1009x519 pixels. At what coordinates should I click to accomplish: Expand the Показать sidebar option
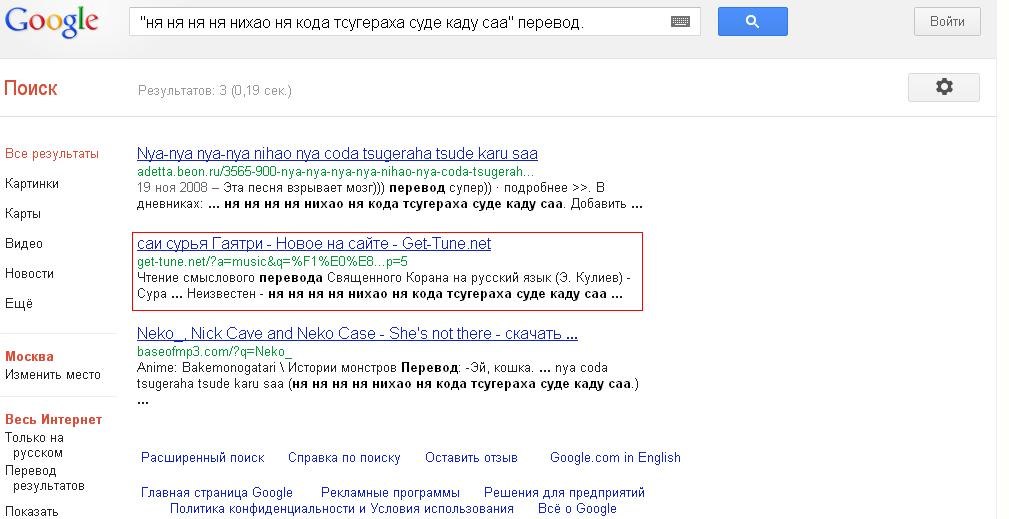[x=32, y=512]
